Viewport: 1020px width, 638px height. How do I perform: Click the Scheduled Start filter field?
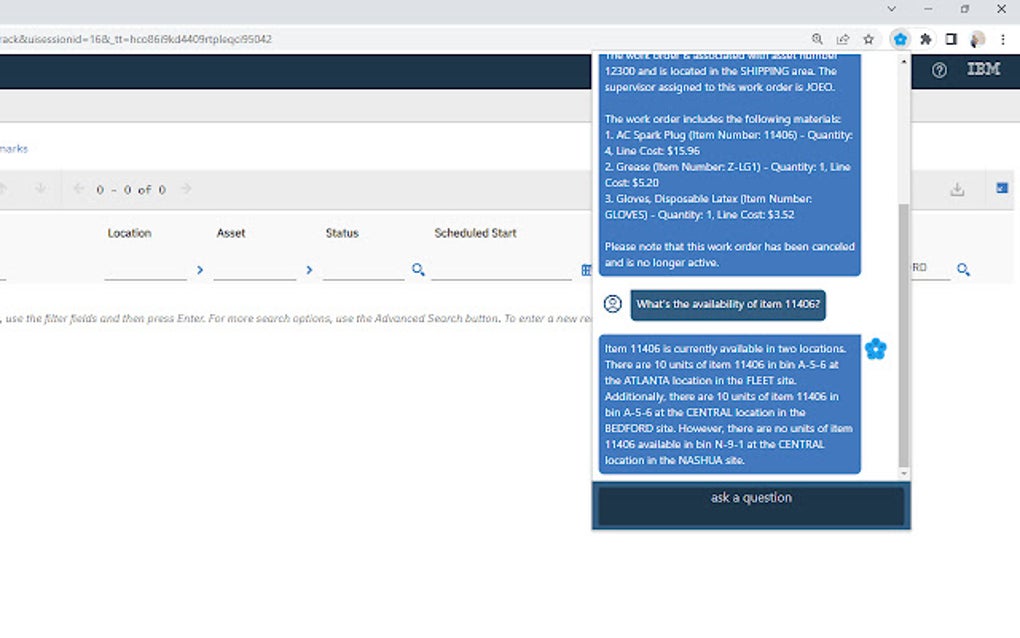click(502, 269)
